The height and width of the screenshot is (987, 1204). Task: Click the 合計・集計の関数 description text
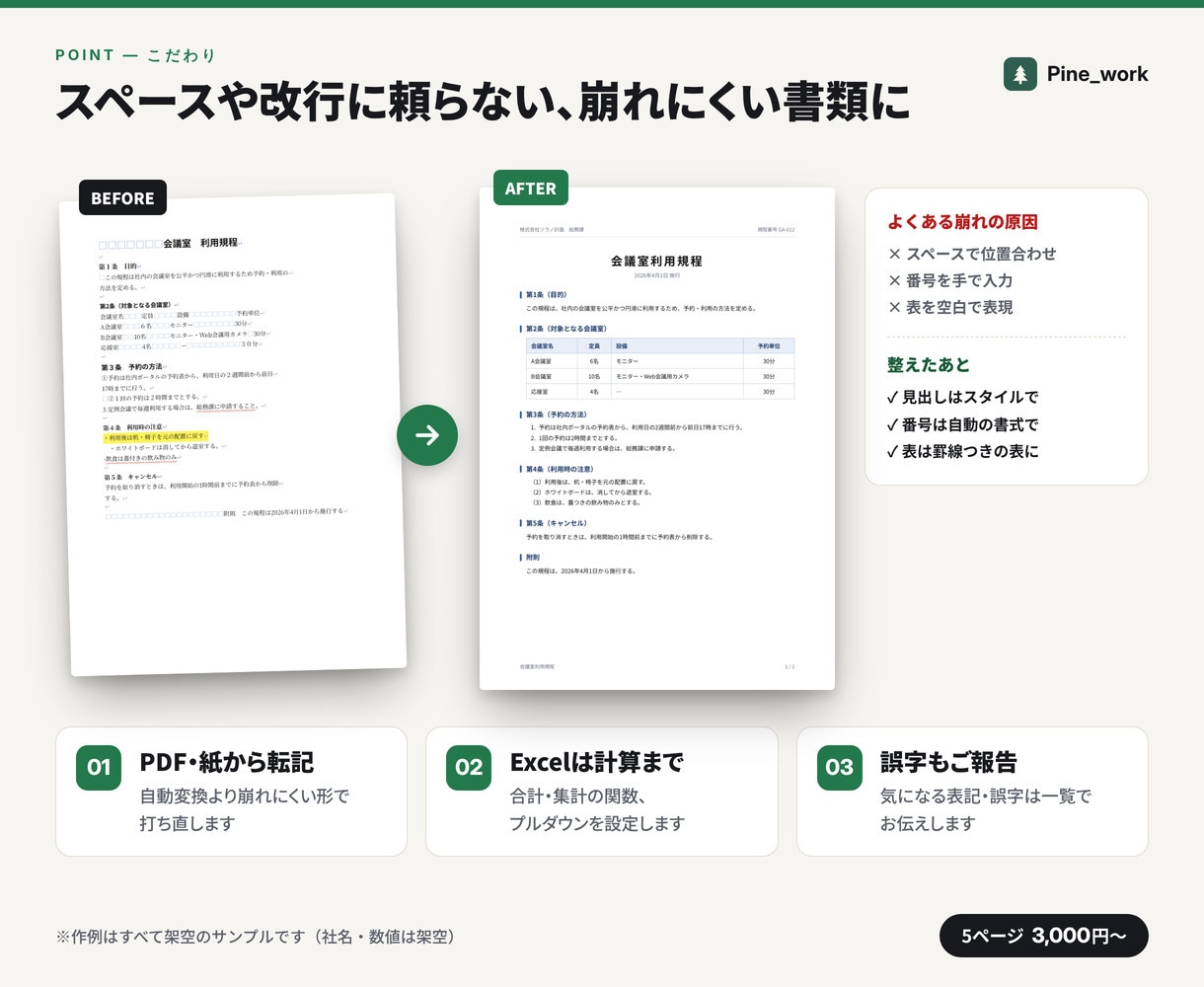pyautogui.click(x=578, y=796)
